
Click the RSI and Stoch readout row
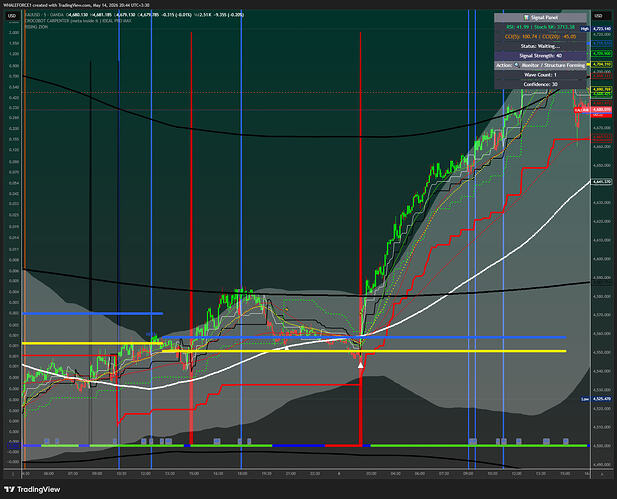(540, 27)
